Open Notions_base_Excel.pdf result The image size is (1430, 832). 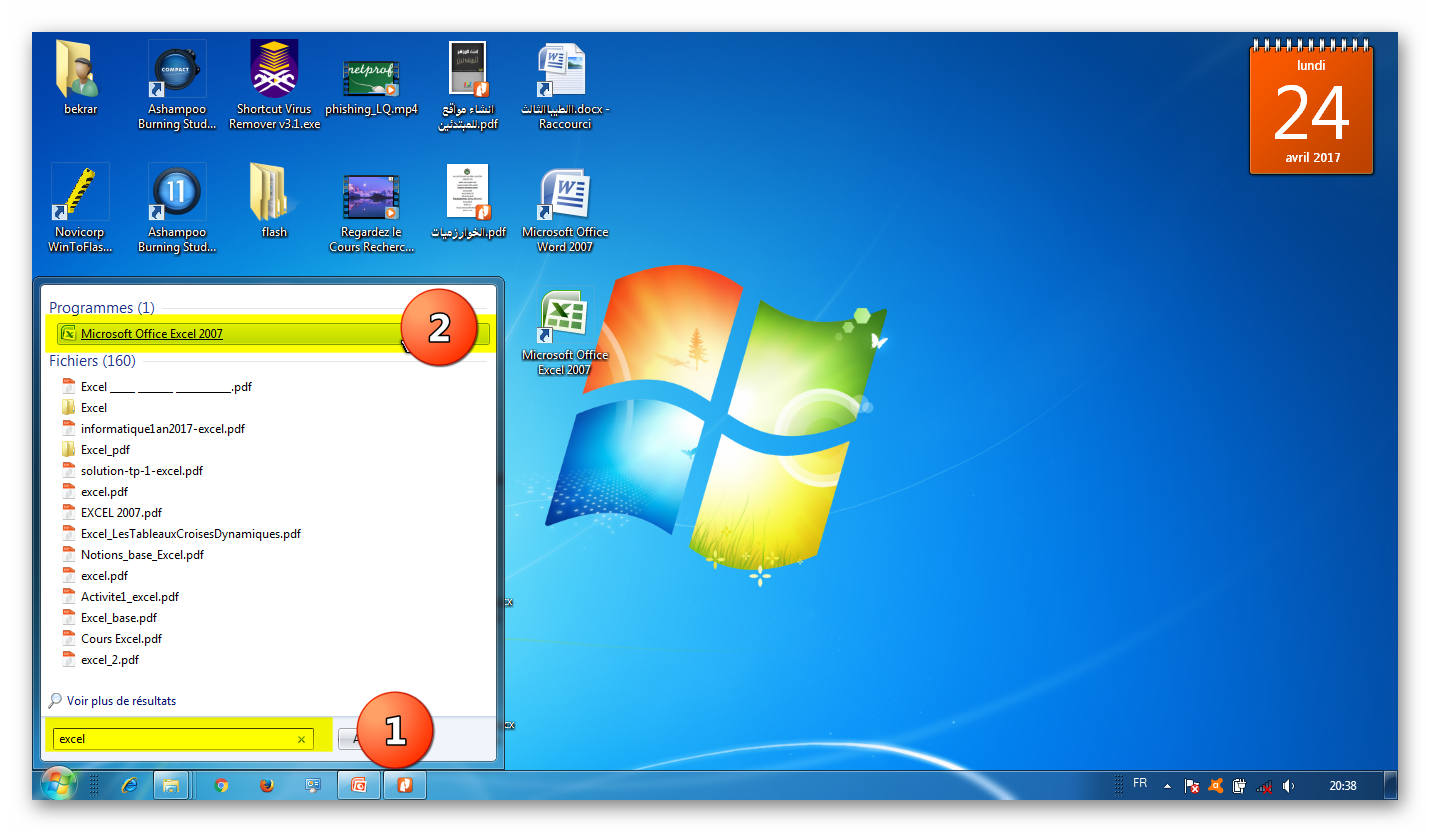pos(133,555)
